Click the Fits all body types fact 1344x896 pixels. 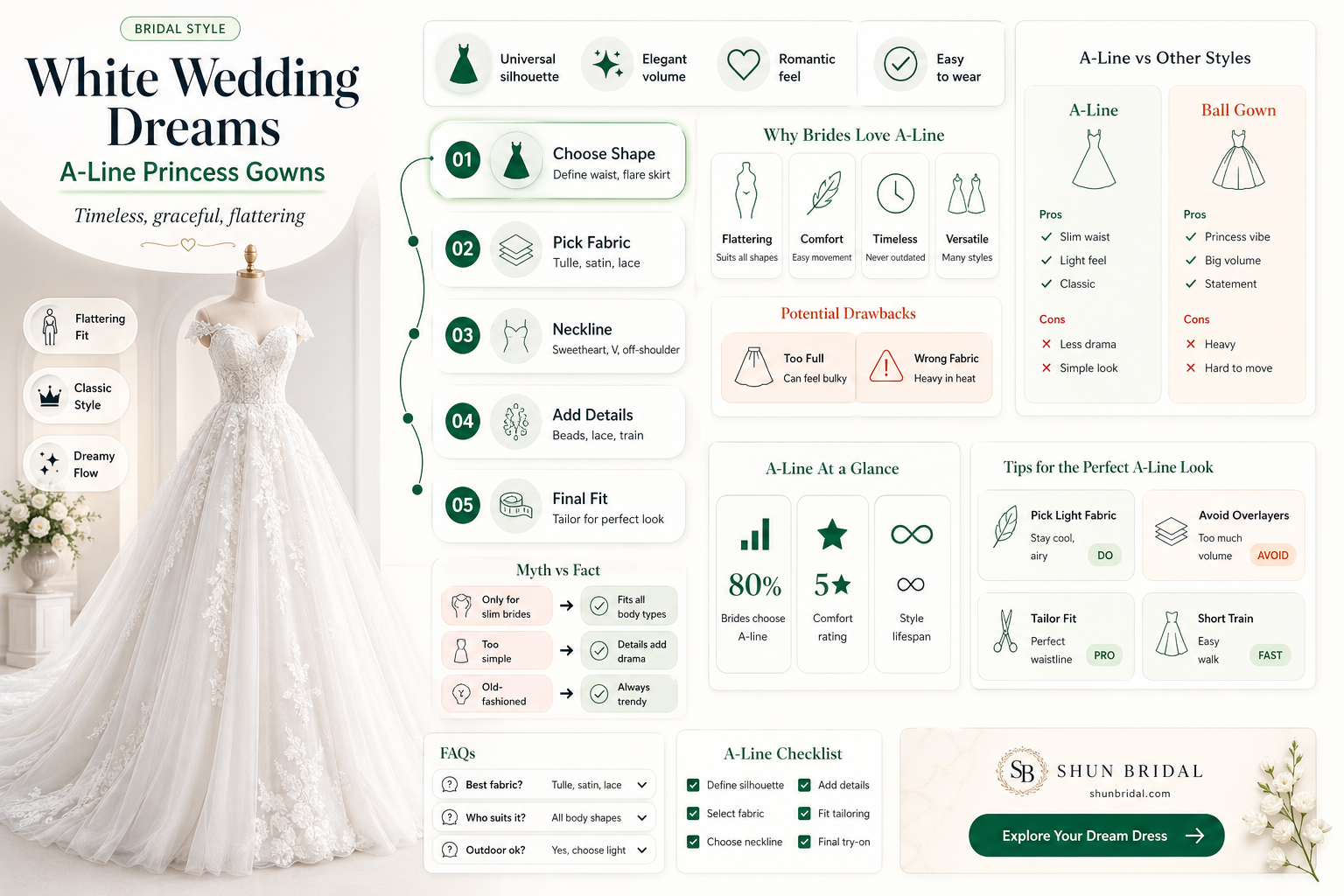pyautogui.click(x=629, y=605)
